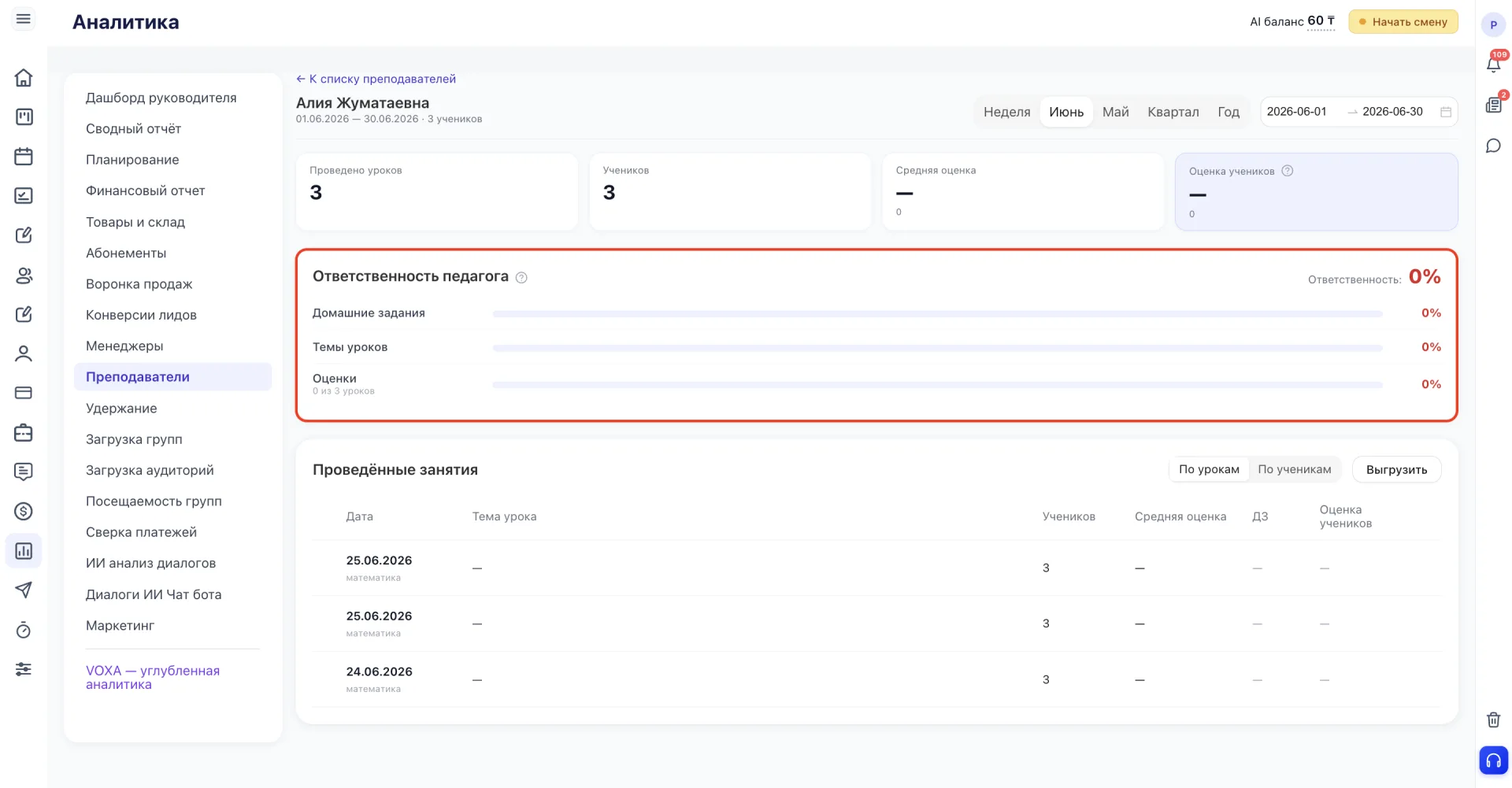1512x788 pixels.
Task: Click the Домашние задания progress bar
Action: tap(937, 313)
